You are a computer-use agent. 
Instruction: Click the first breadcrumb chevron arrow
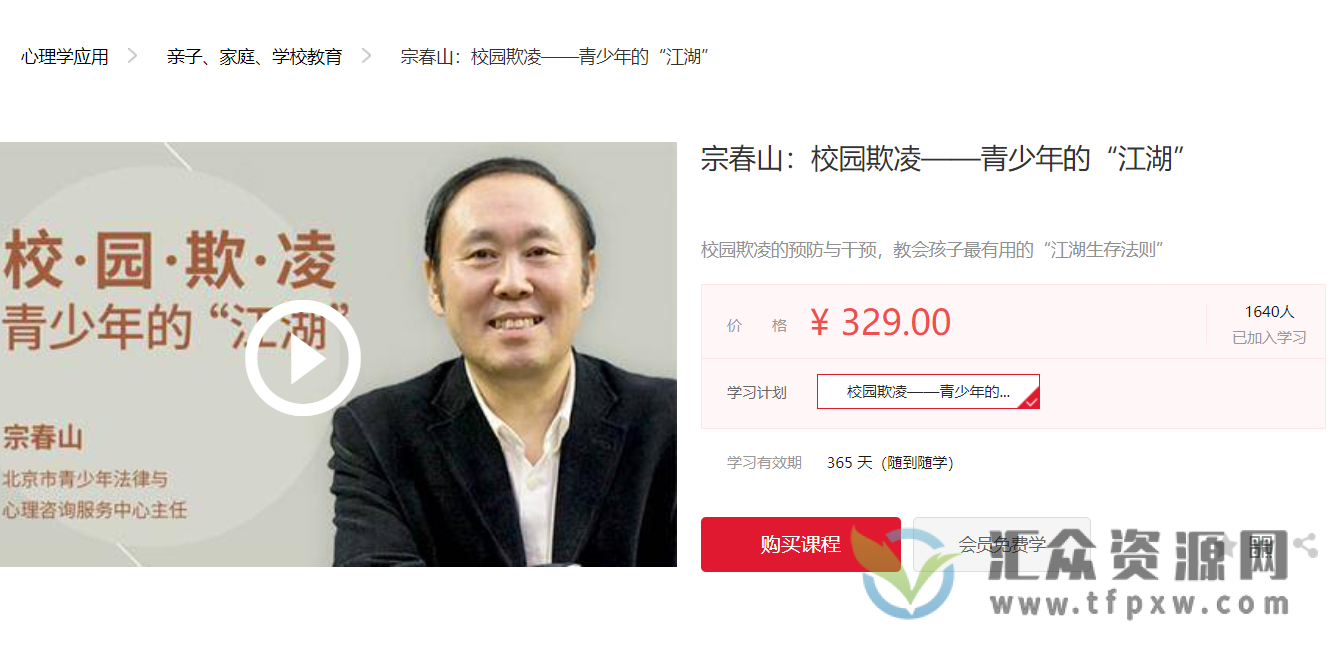(x=133, y=56)
